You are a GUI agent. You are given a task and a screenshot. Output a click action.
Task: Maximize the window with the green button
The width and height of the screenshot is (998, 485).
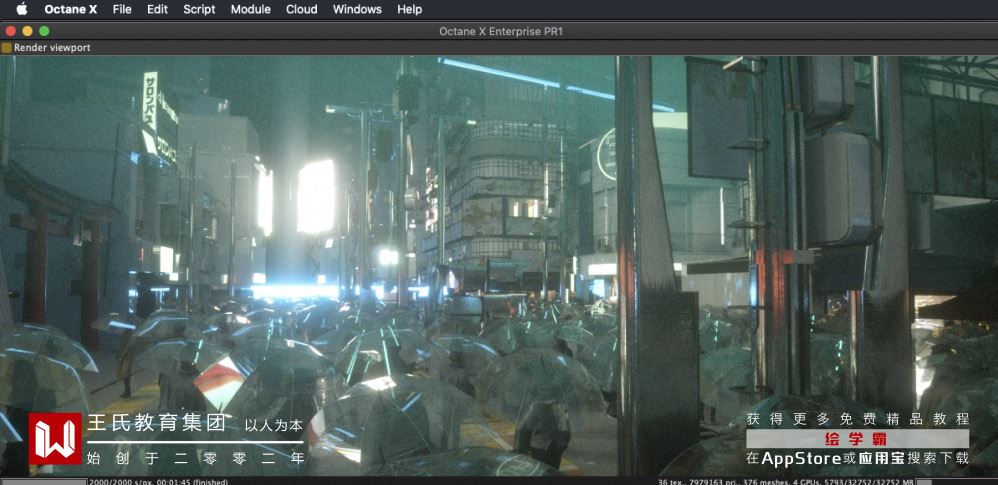click(44, 31)
